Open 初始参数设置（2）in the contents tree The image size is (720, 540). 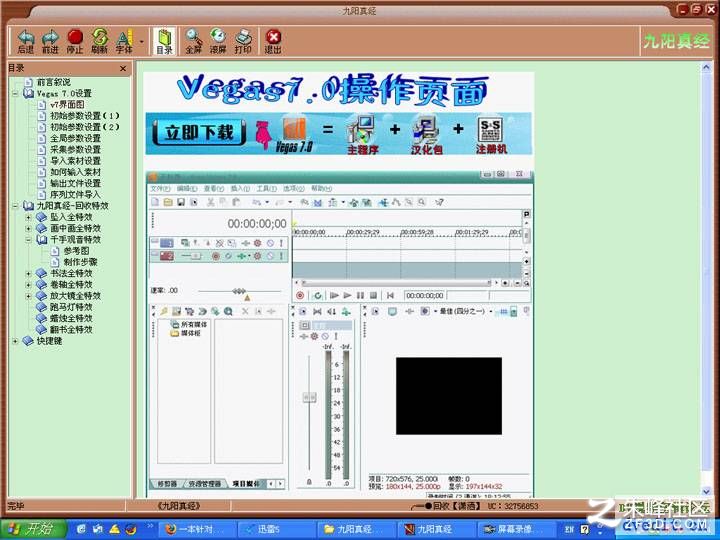click(x=84, y=127)
